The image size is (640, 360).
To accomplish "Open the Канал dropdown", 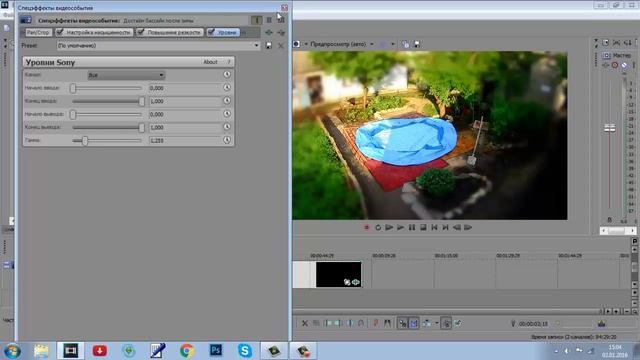I will pos(127,75).
